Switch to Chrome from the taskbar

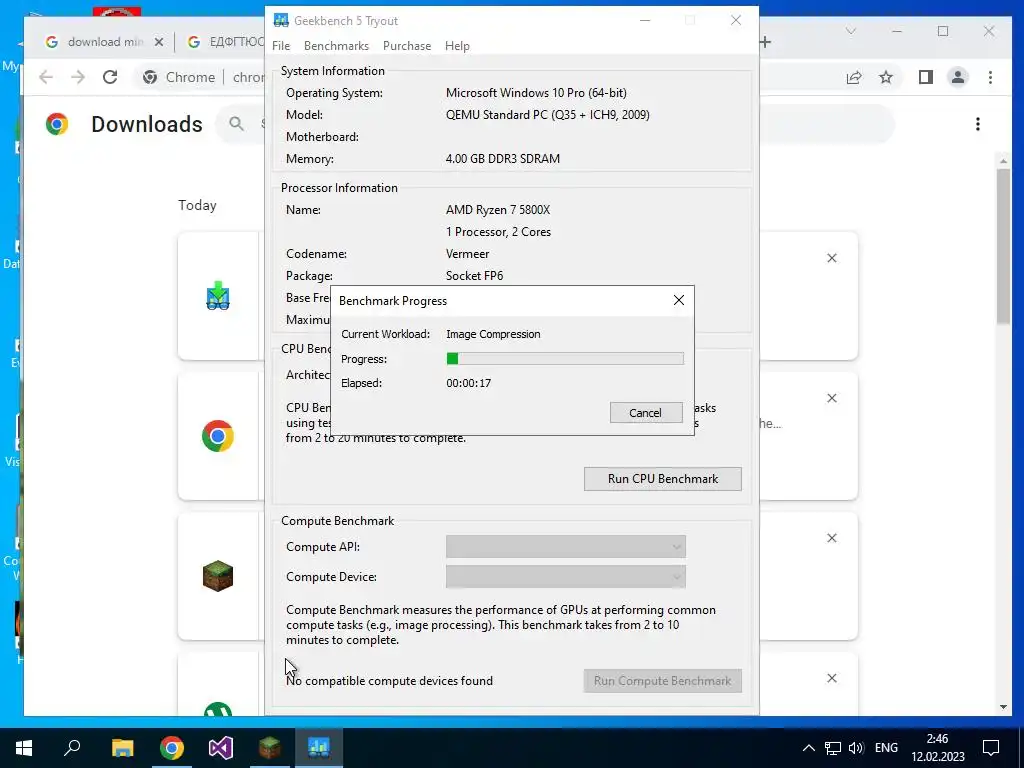coord(172,748)
